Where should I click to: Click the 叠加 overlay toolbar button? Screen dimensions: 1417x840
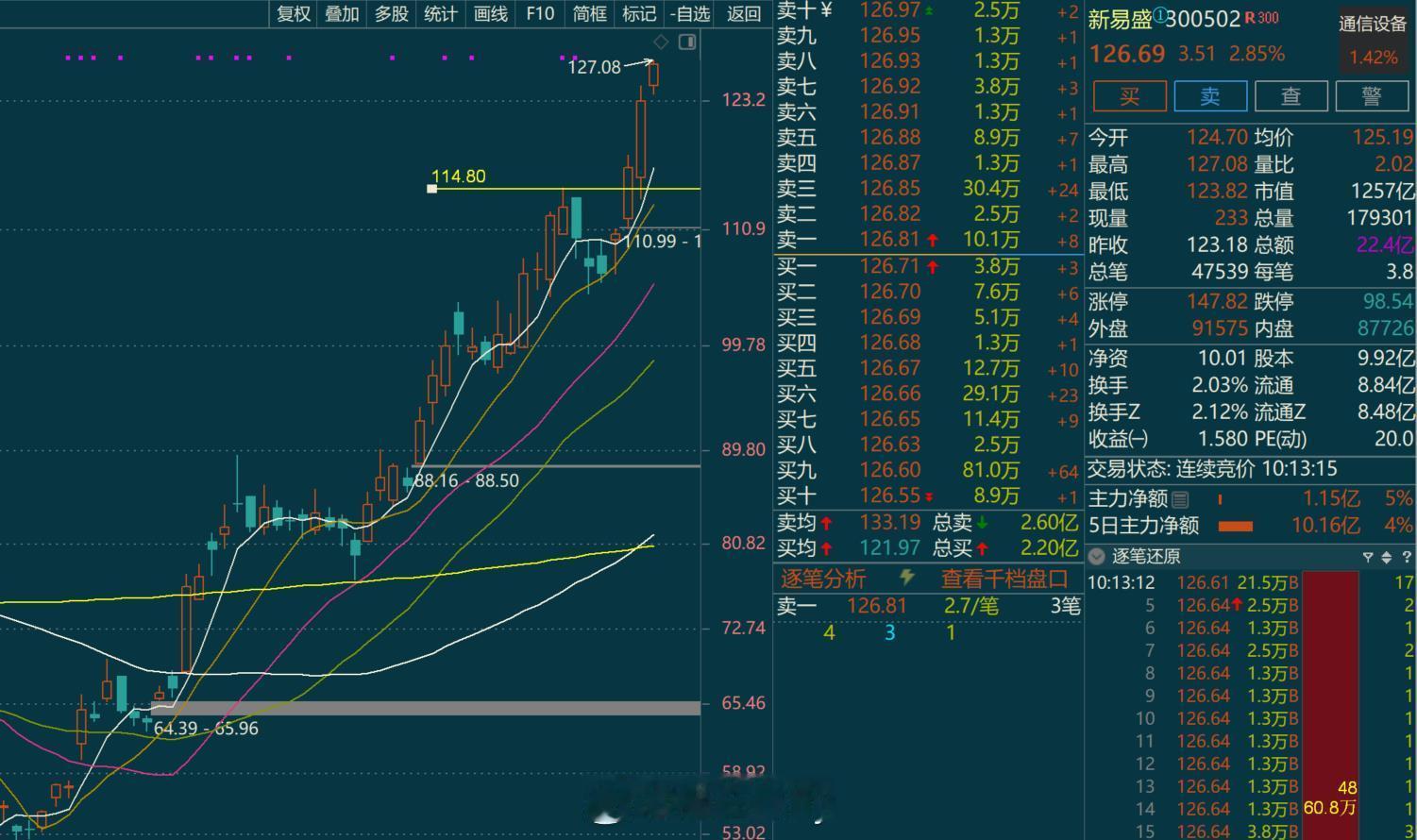point(342,13)
